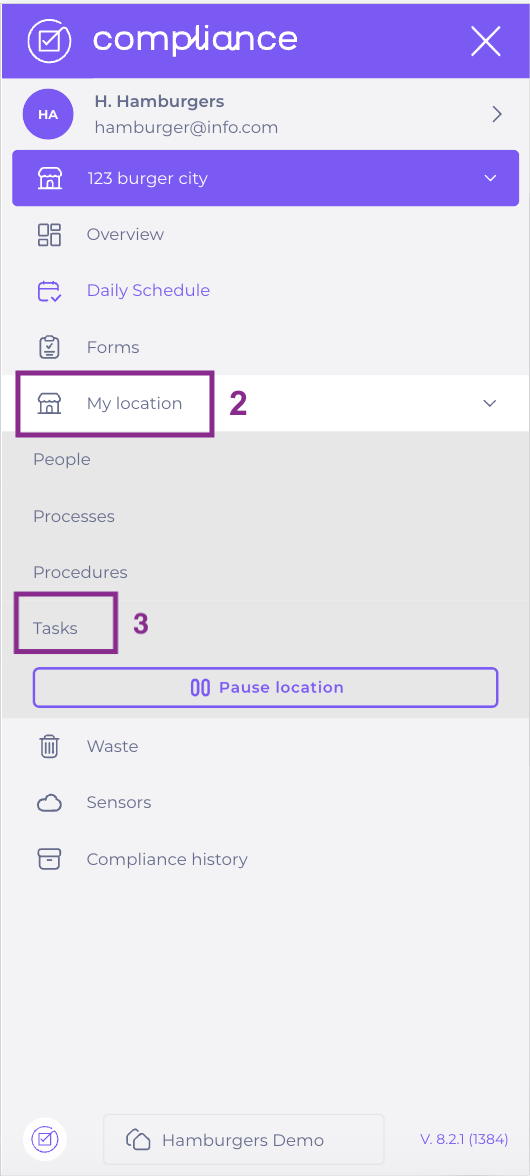Click the Compliance history archive icon
This screenshot has height=1176, width=530.
[49, 859]
